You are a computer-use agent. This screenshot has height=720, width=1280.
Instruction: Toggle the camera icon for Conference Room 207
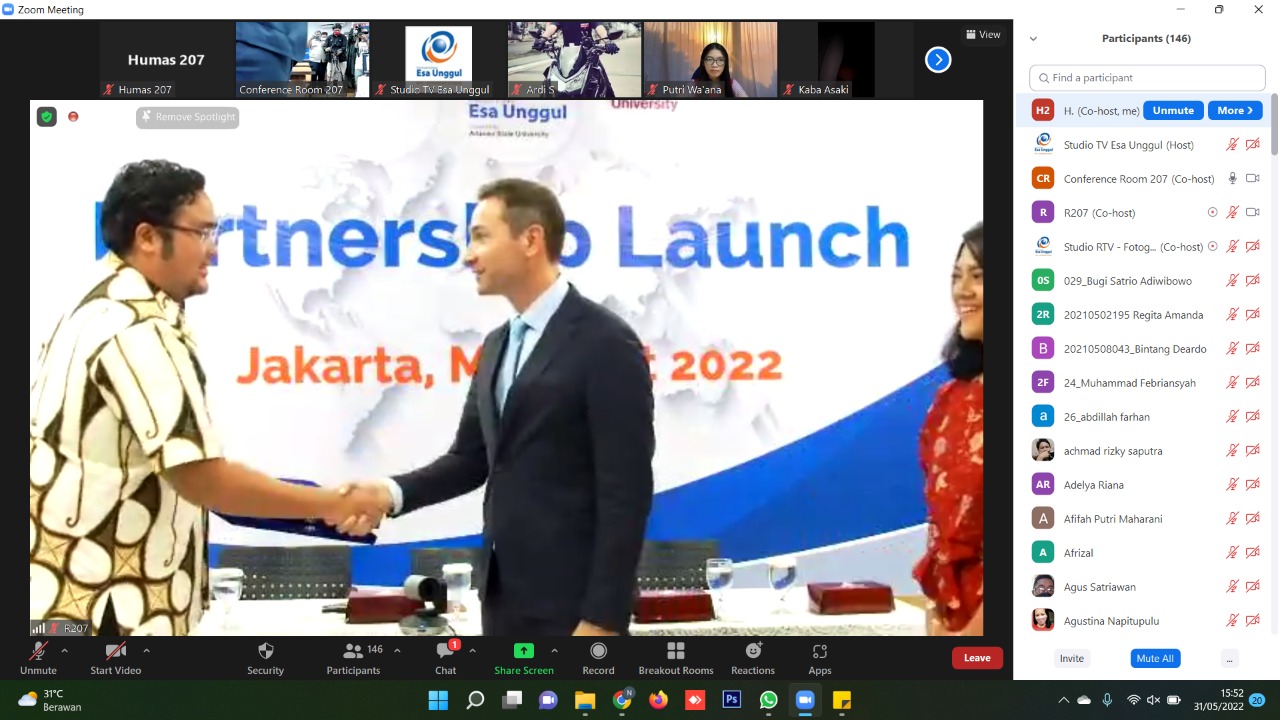tap(1252, 179)
